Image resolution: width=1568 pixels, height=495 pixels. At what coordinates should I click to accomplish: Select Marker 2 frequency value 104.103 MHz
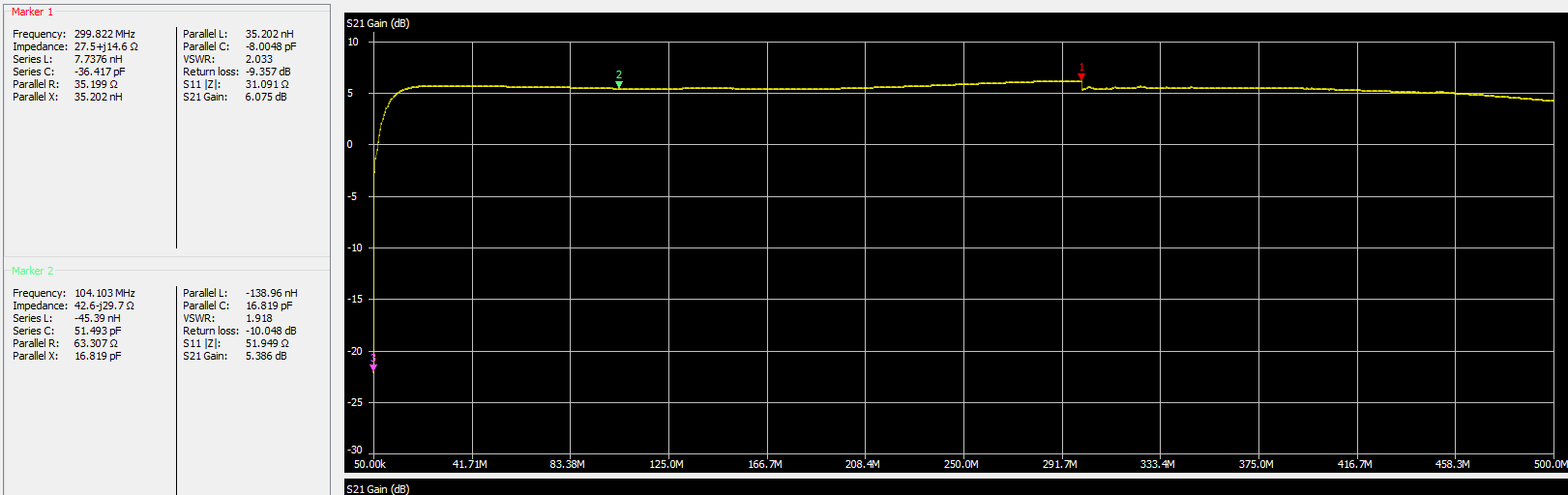pos(104,293)
